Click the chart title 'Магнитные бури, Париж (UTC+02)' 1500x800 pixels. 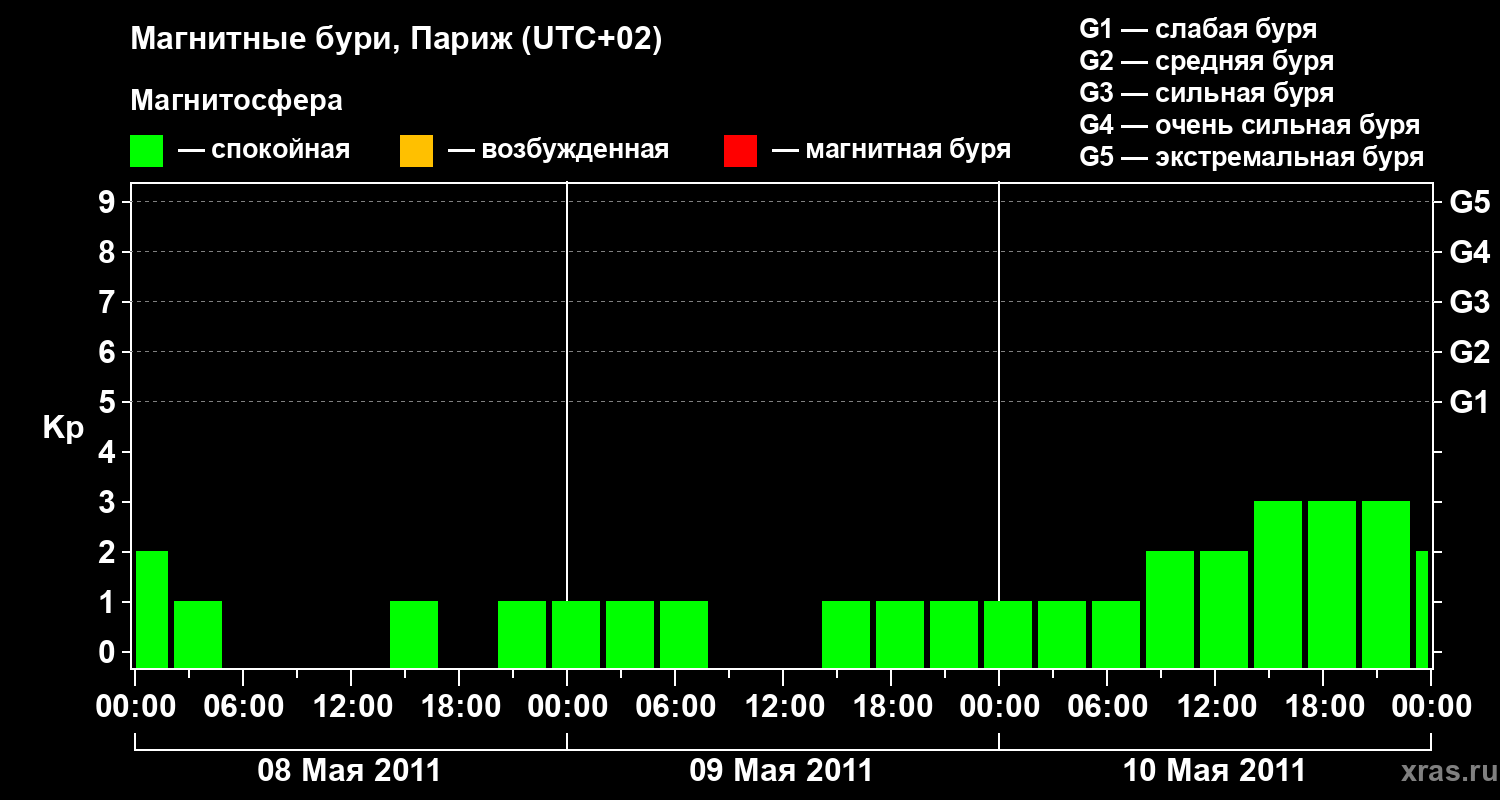pos(396,40)
